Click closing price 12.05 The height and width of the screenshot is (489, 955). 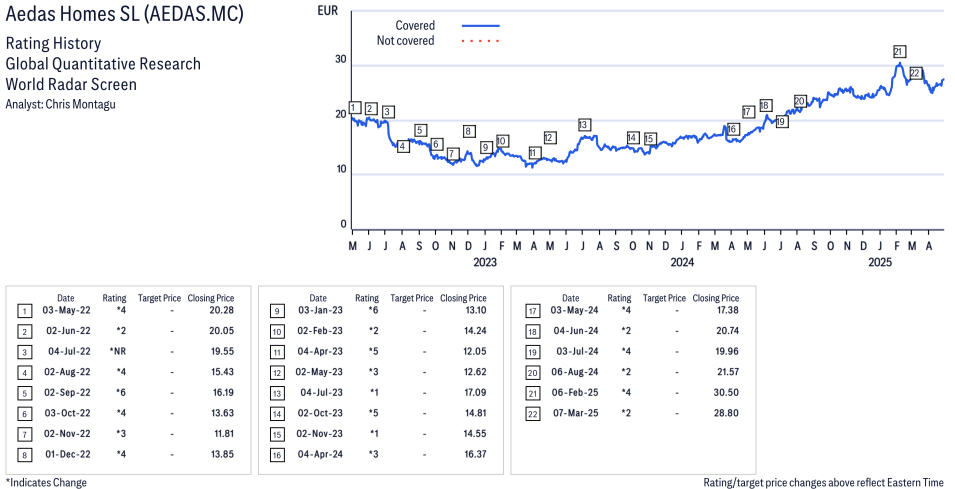pyautogui.click(x=475, y=351)
